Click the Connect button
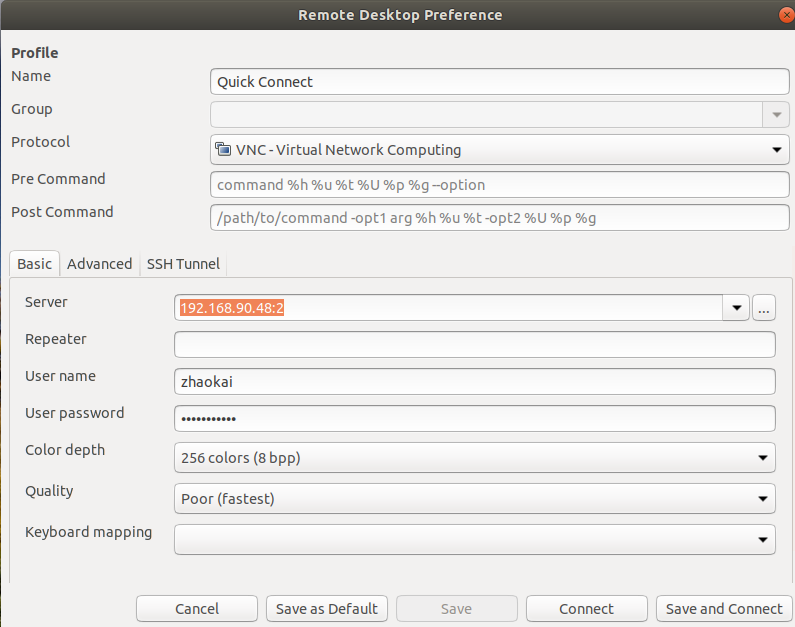 coord(587,608)
